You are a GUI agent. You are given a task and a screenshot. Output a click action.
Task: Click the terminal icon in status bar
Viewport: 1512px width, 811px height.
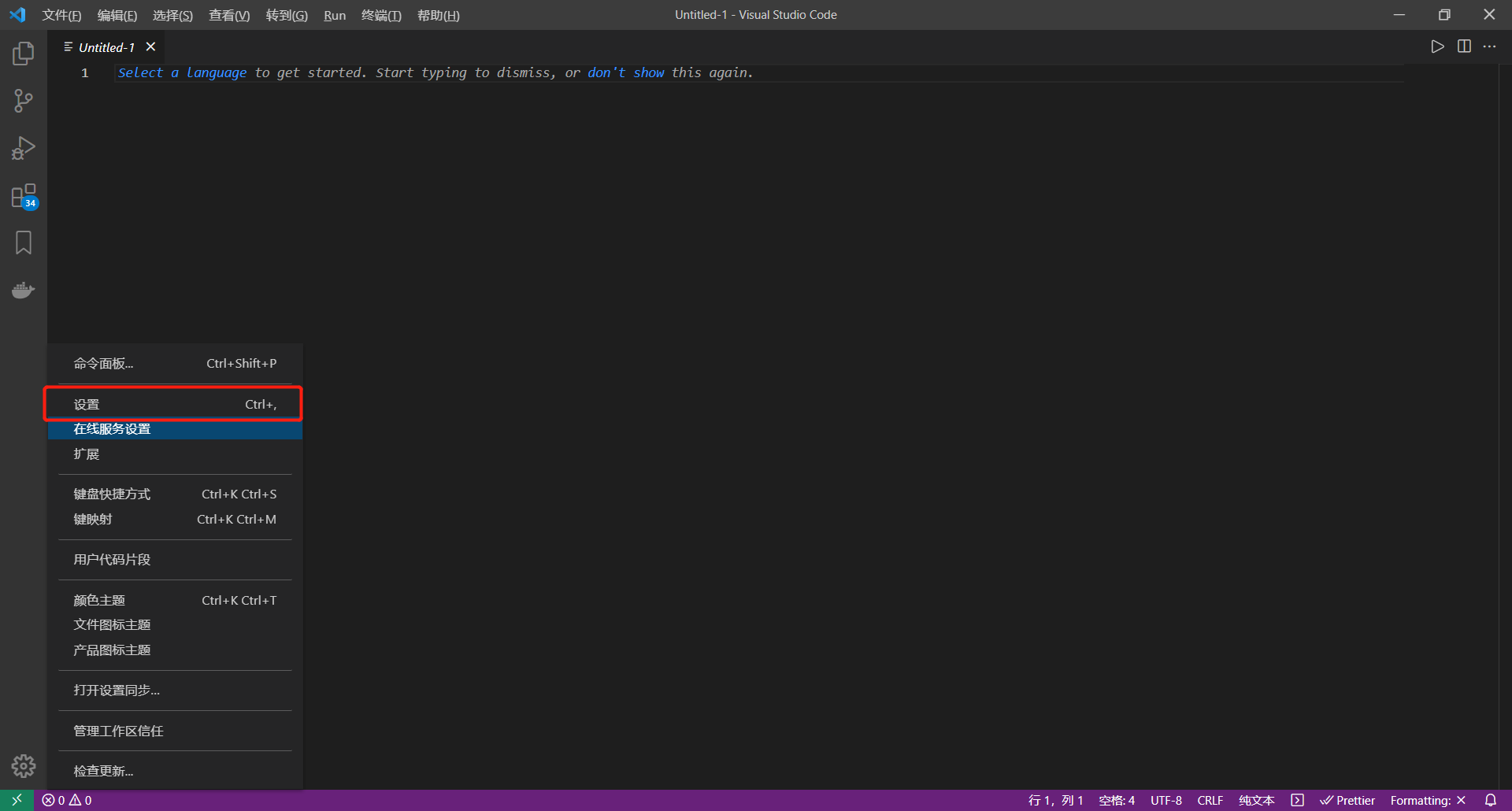(1298, 800)
